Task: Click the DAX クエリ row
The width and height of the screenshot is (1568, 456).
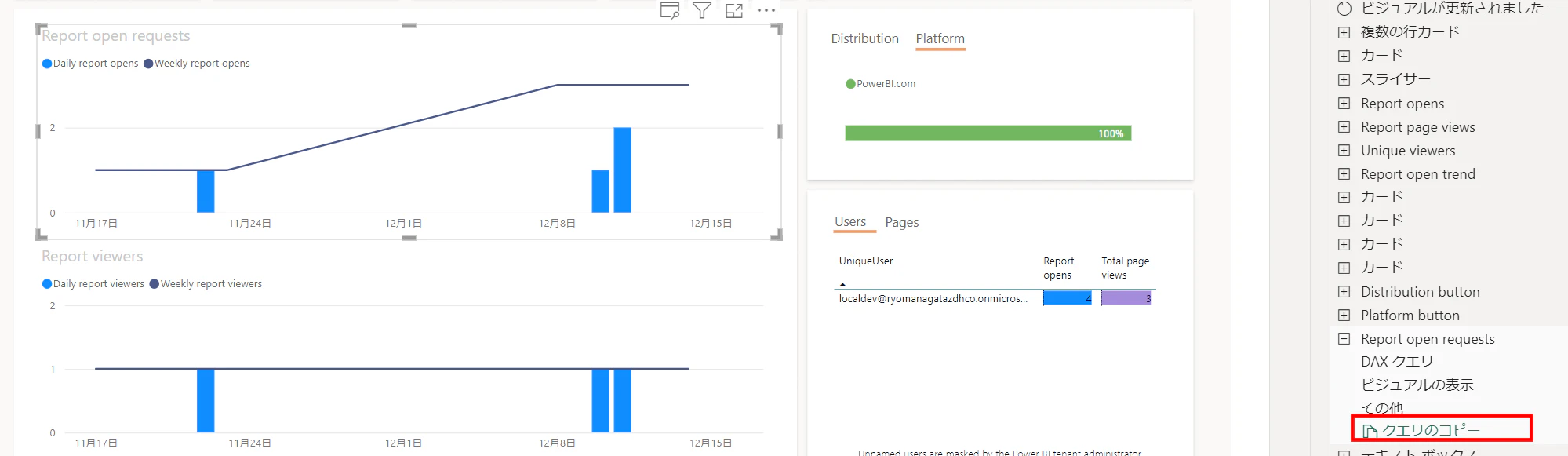Action: (x=1397, y=362)
